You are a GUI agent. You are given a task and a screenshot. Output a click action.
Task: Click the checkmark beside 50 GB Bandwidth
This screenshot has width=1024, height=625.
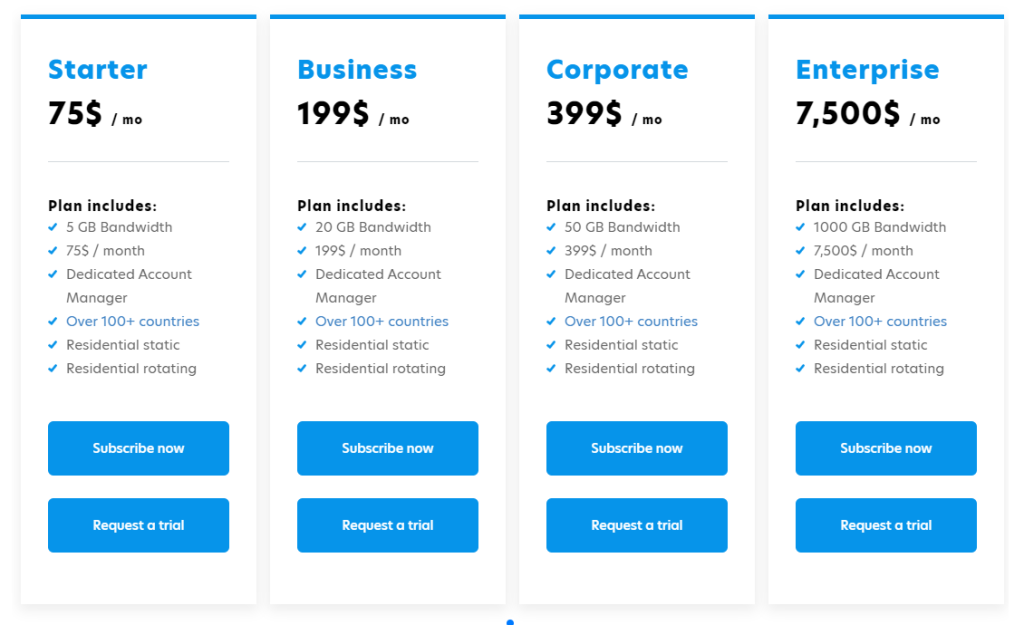click(552, 227)
